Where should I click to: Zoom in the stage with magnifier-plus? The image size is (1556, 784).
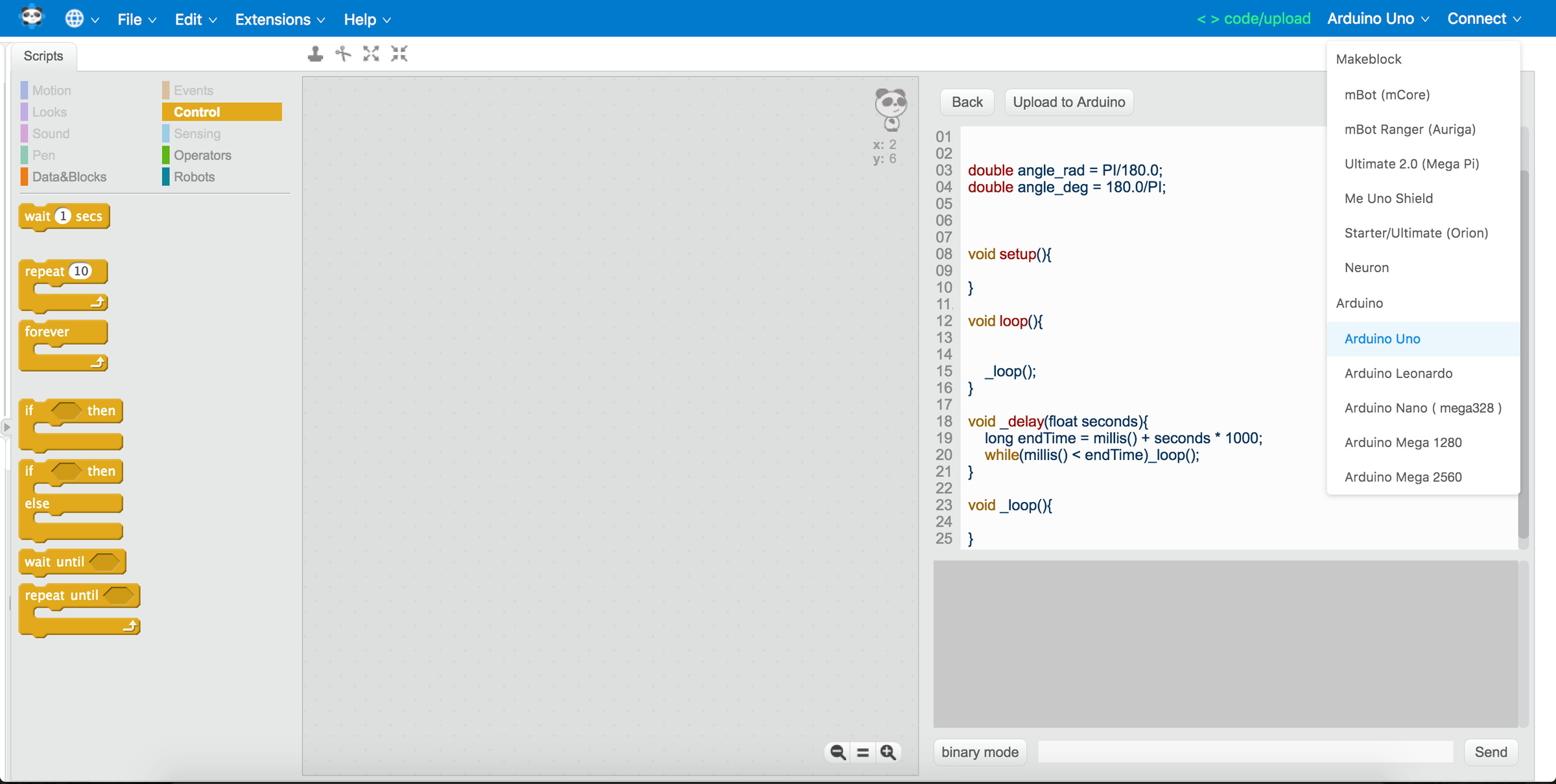tap(888, 752)
